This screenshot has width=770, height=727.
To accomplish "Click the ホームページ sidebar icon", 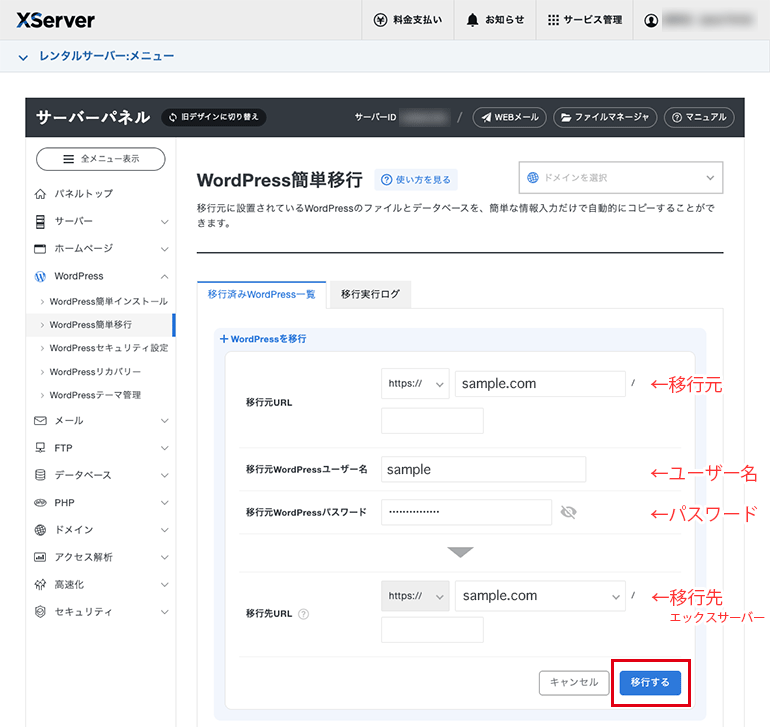I will point(40,249).
